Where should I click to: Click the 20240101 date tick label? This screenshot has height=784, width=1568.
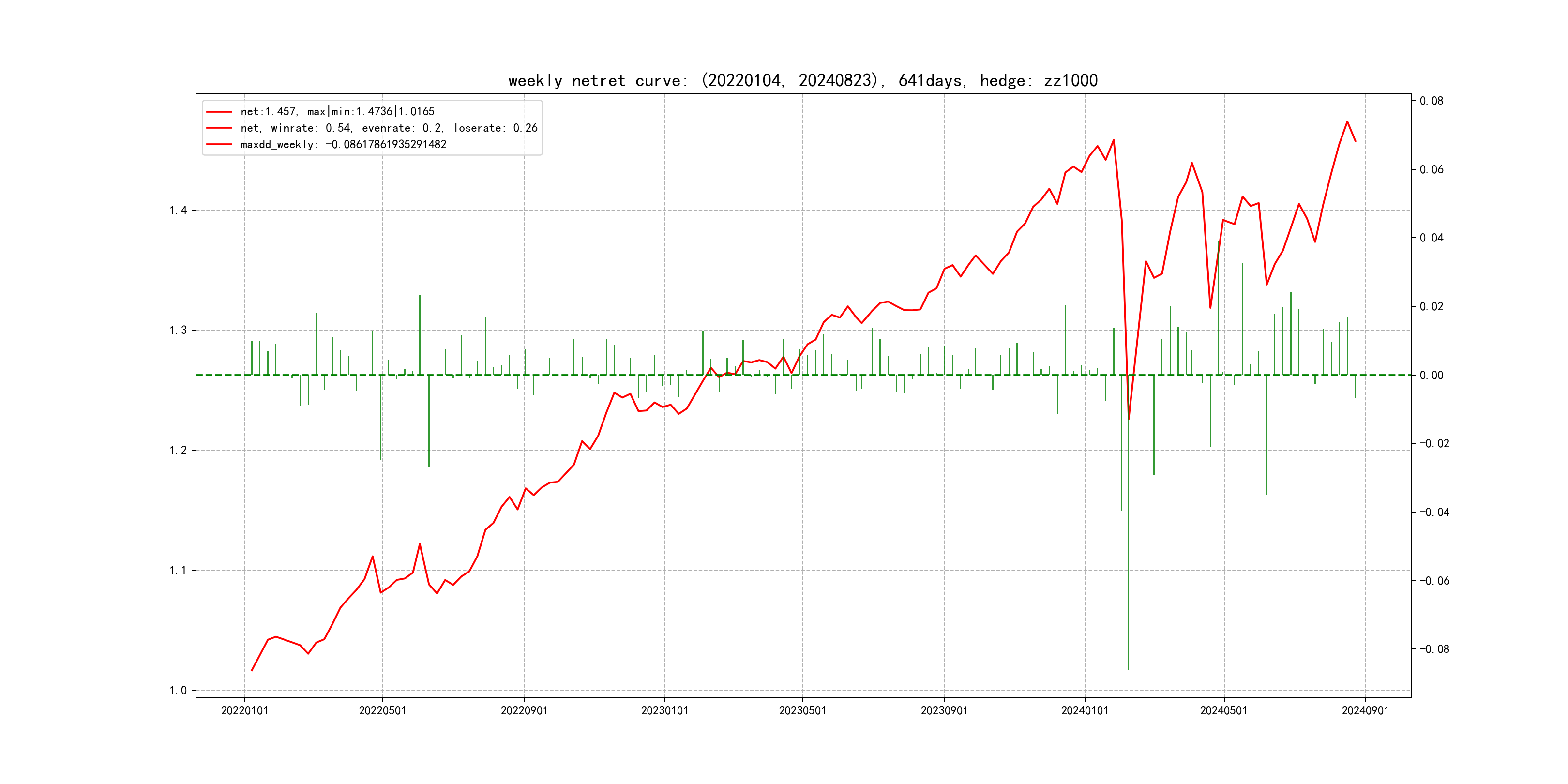tap(1084, 710)
